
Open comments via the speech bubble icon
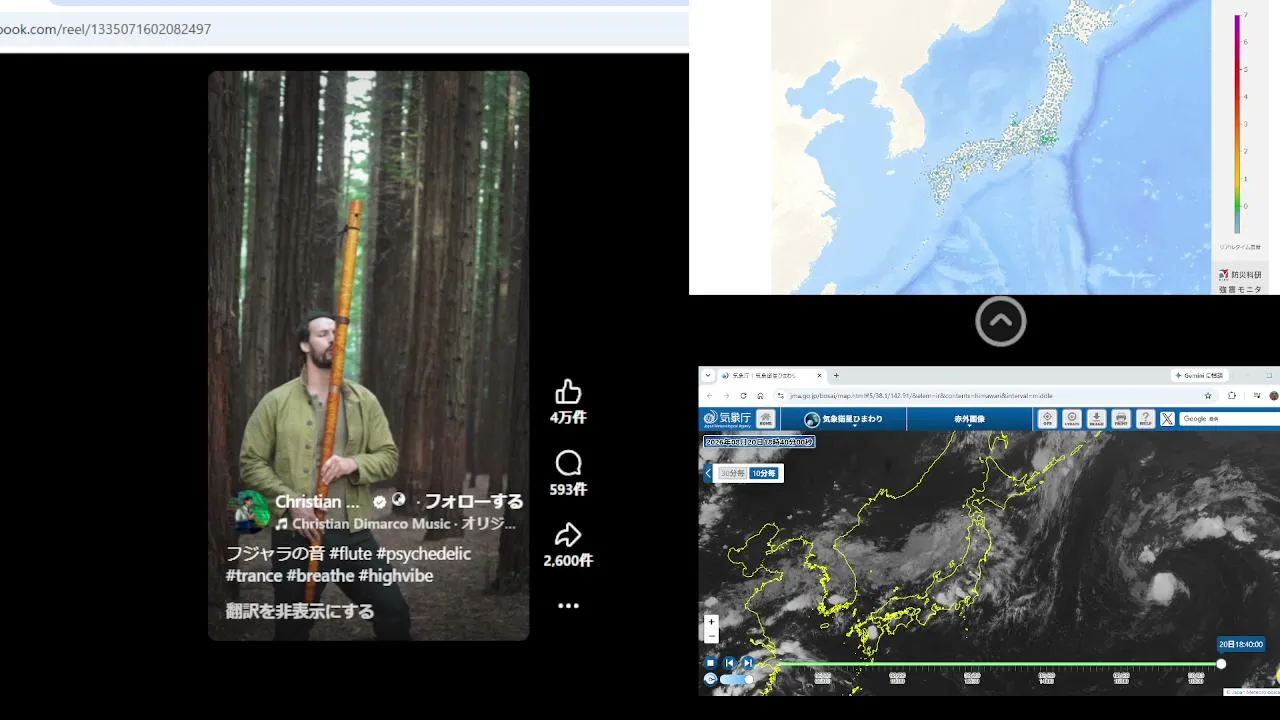pyautogui.click(x=568, y=463)
